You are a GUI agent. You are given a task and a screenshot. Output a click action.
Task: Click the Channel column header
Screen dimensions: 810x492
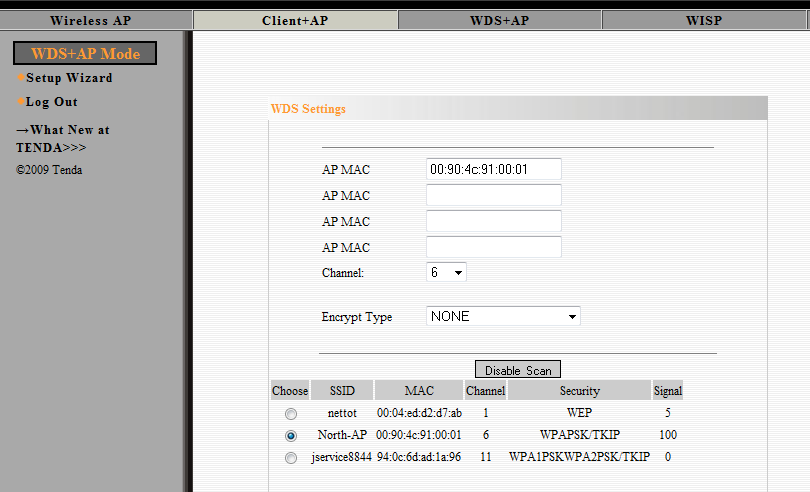[486, 391]
